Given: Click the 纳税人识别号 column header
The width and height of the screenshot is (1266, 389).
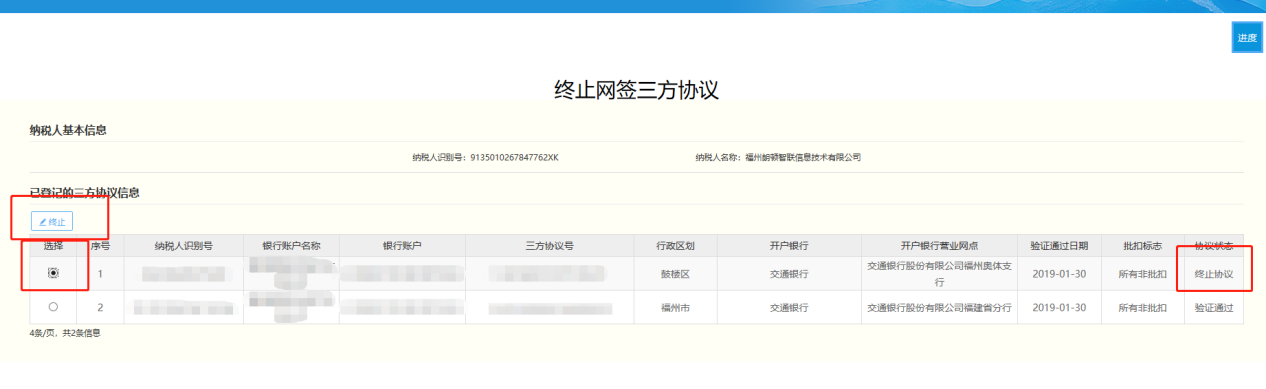Looking at the screenshot, I should [184, 246].
